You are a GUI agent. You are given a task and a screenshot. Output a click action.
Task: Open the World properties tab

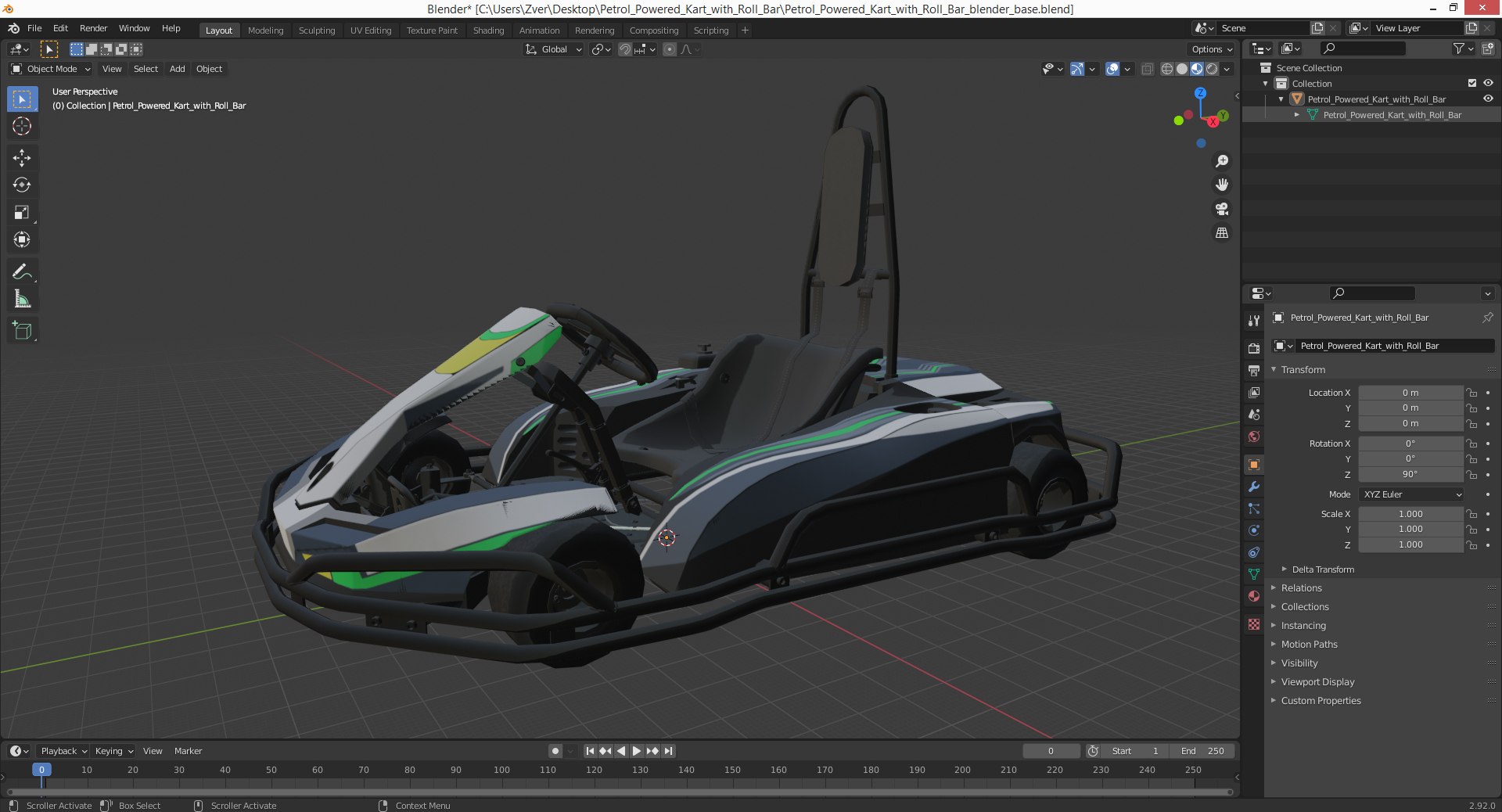[1254, 437]
